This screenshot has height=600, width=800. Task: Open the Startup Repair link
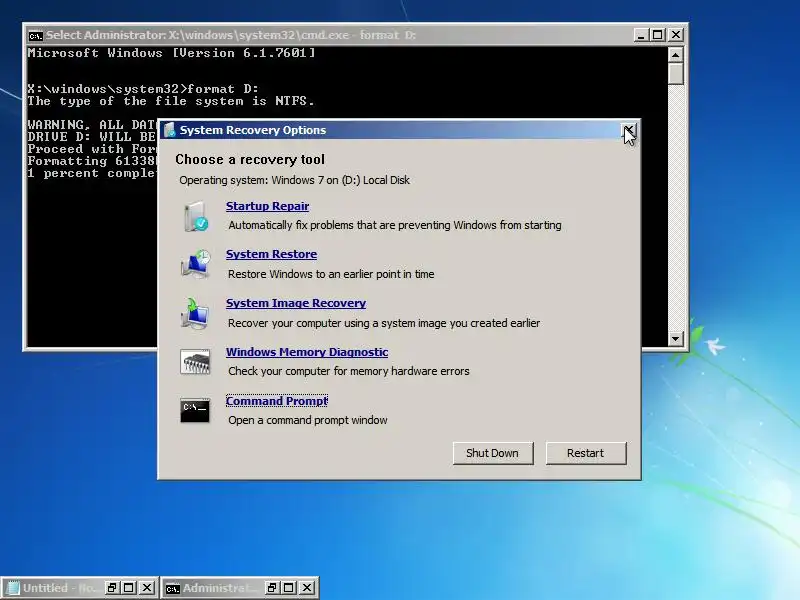267,206
